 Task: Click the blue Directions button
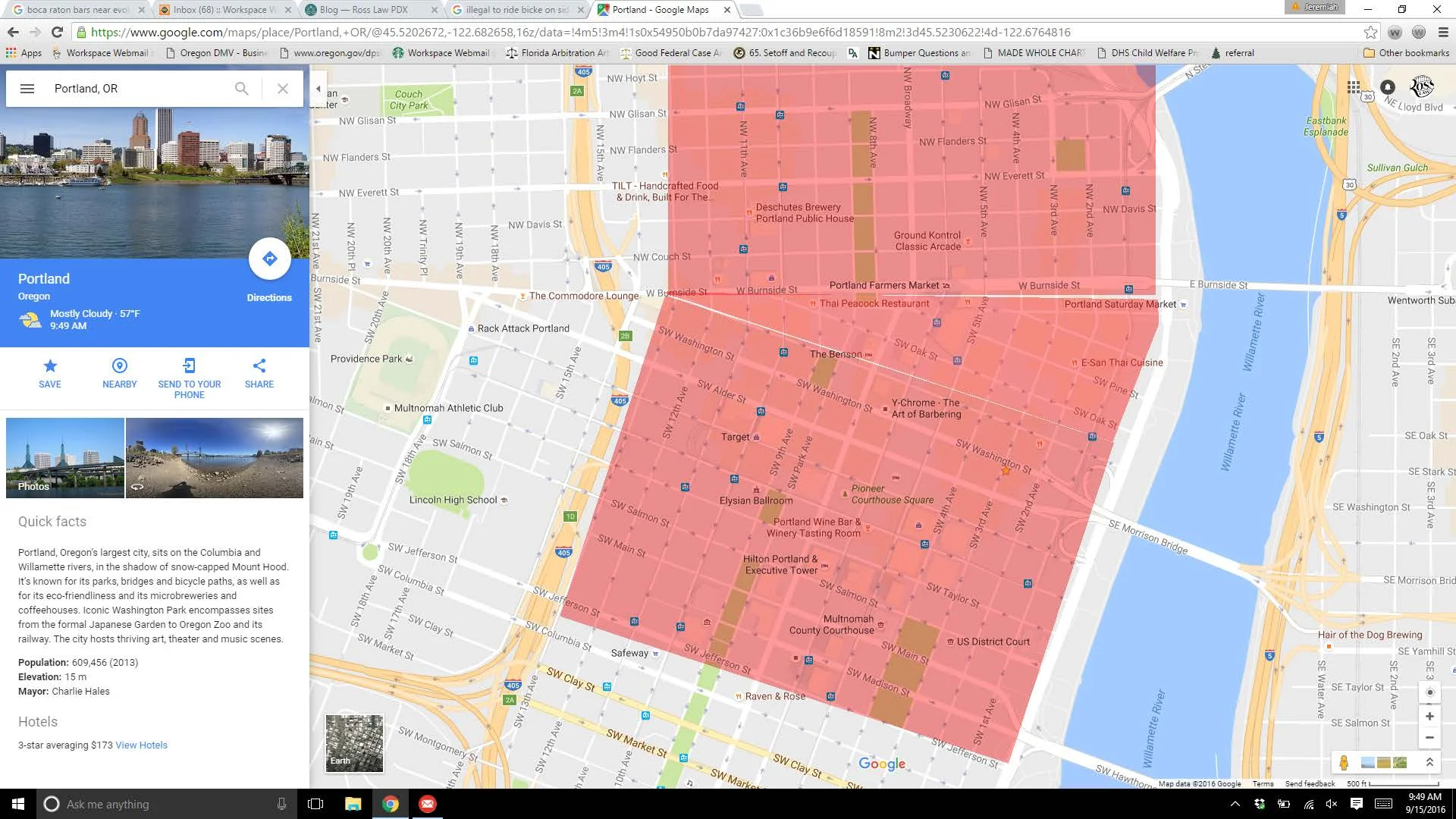point(269,259)
